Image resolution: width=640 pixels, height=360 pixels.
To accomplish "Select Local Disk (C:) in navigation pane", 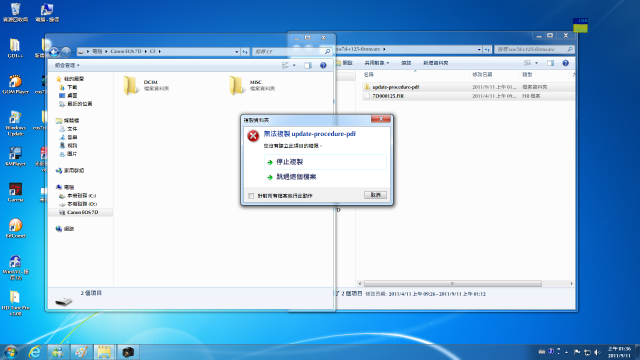I will pyautogui.click(x=78, y=196).
